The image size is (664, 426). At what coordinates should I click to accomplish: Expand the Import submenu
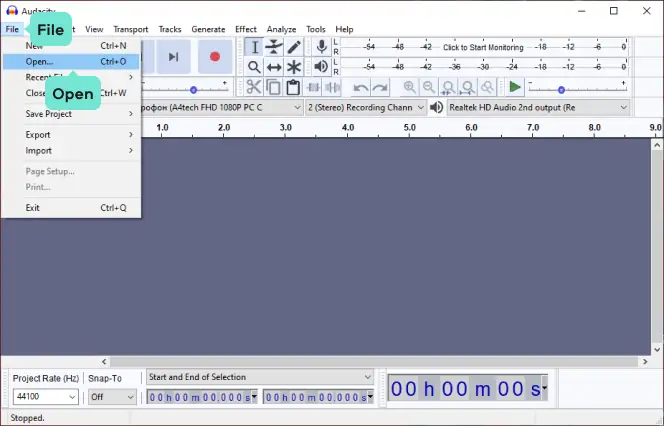pyautogui.click(x=71, y=150)
